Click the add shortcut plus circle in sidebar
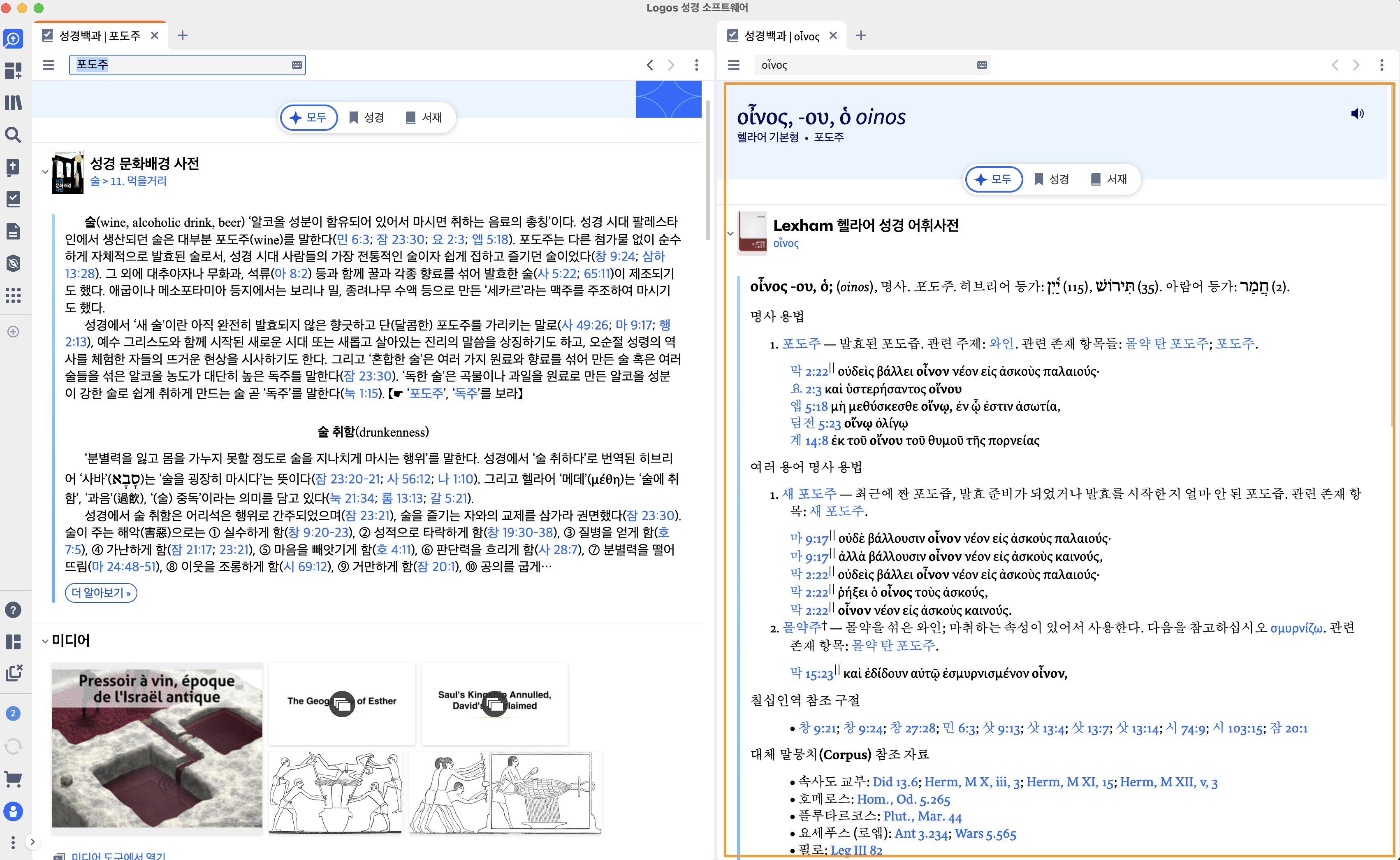1400x860 pixels. tap(13, 332)
